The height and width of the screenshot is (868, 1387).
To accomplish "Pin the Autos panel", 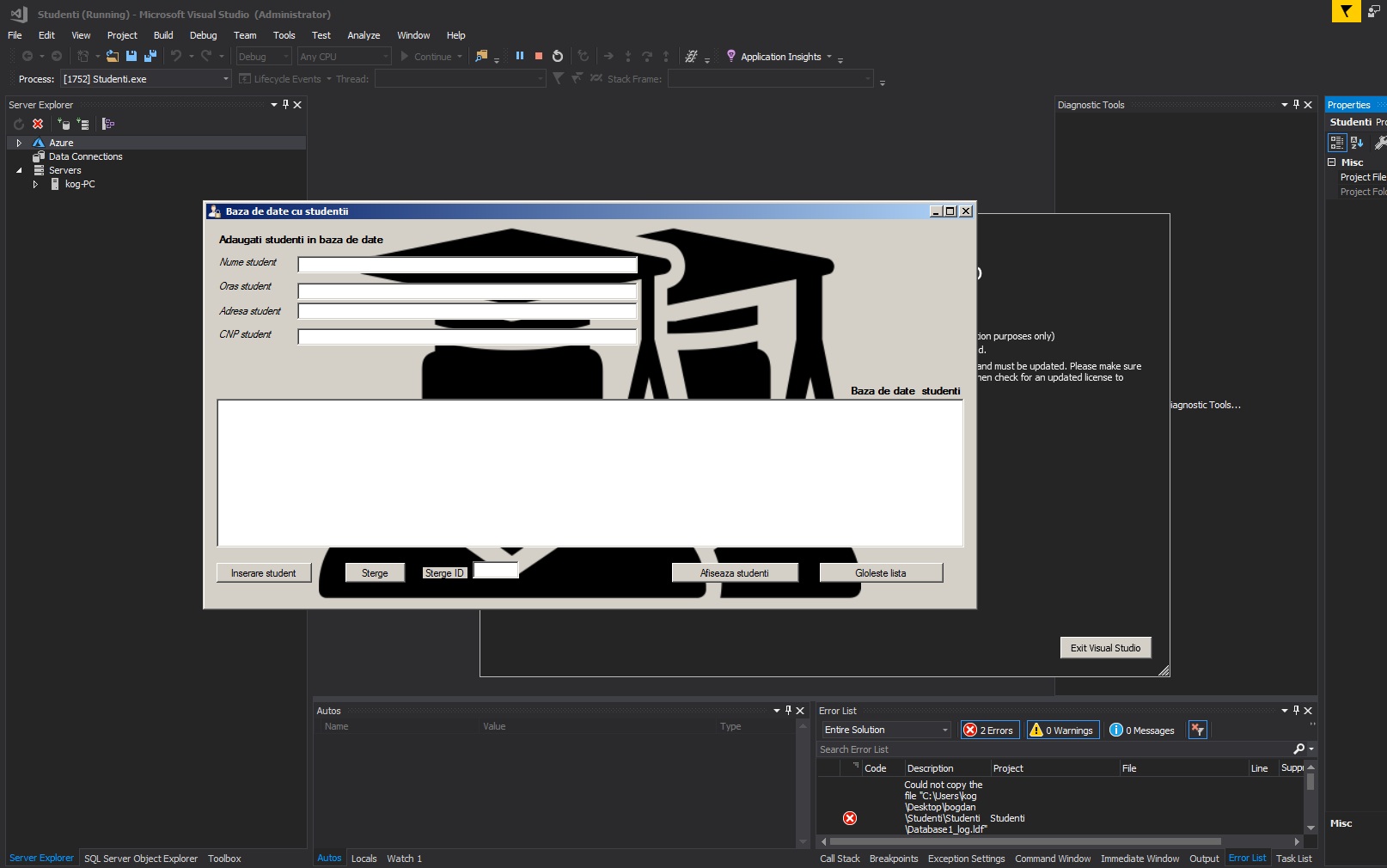I will [788, 711].
